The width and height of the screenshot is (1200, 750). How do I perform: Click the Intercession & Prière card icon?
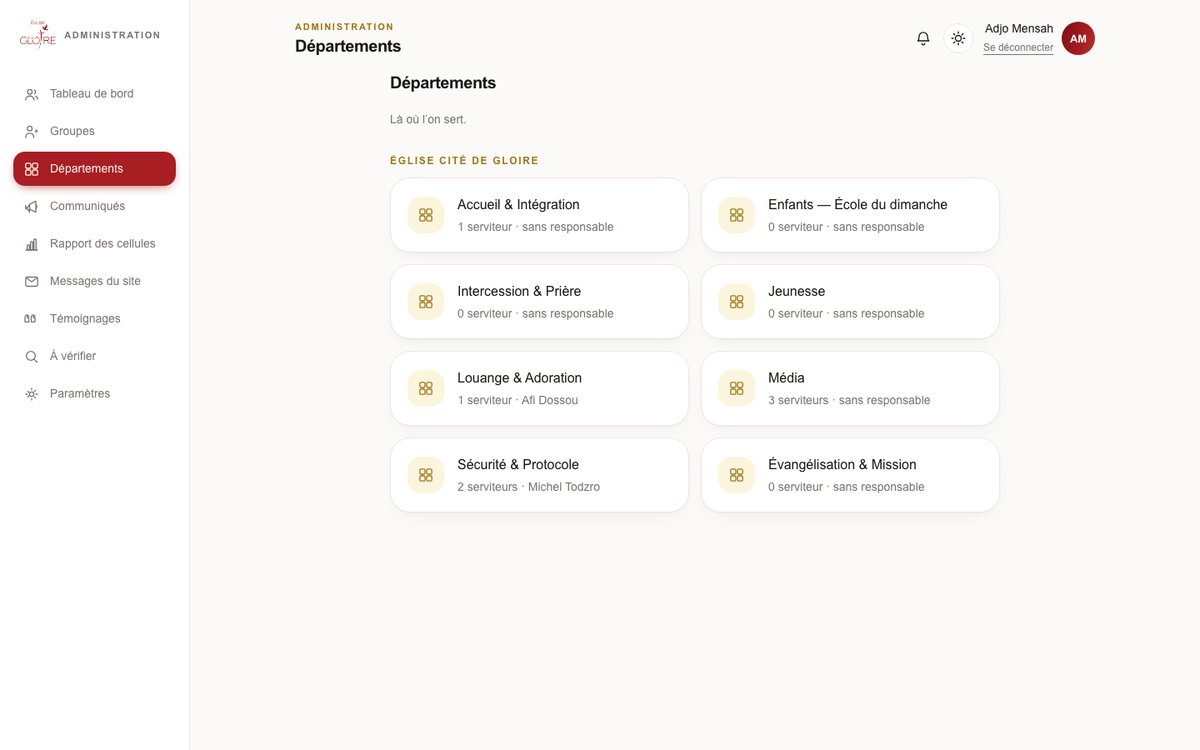point(426,302)
